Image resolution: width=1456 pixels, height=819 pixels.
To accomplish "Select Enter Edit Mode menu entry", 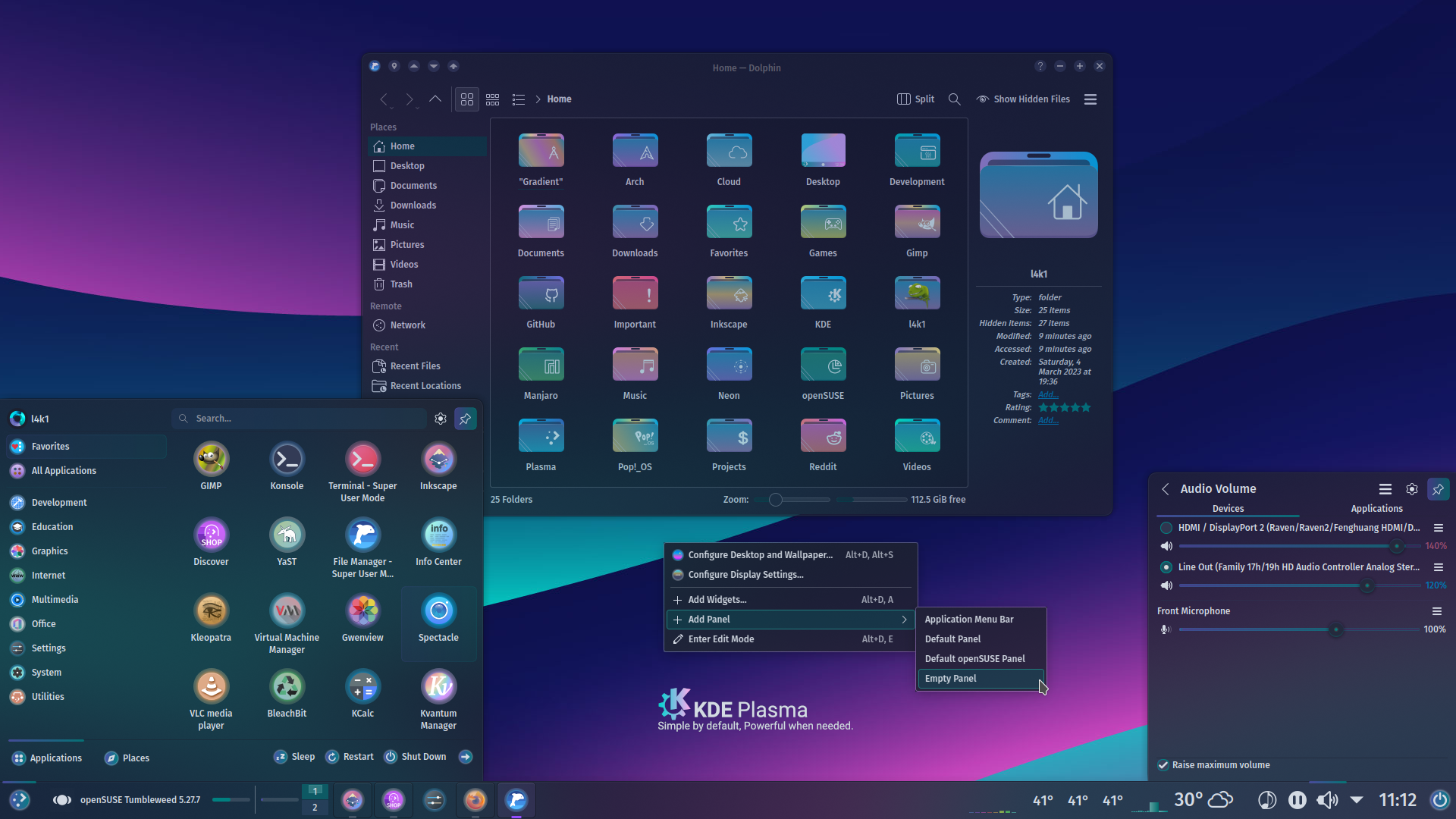I will 791,639.
